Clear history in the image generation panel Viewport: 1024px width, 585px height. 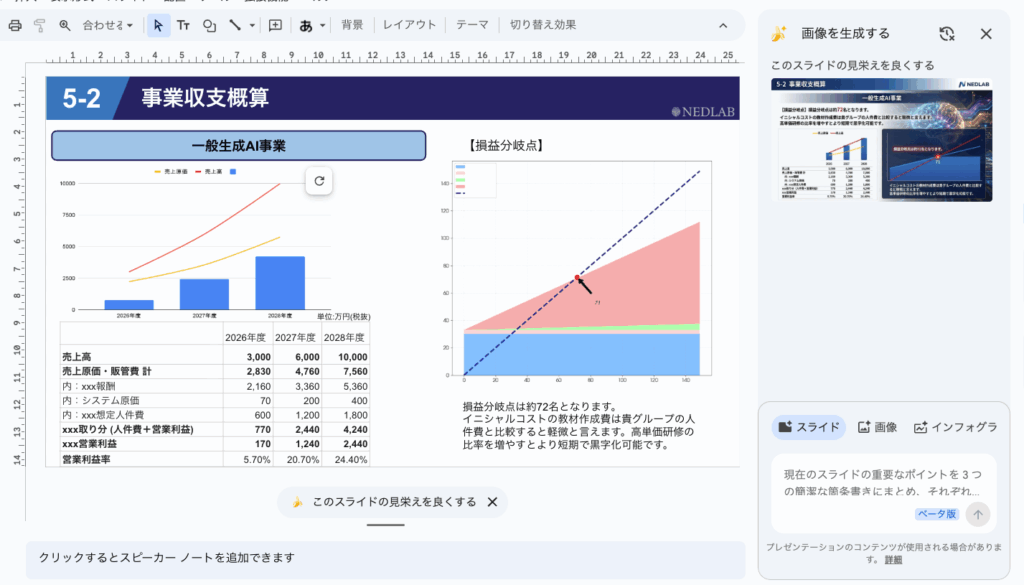947,33
